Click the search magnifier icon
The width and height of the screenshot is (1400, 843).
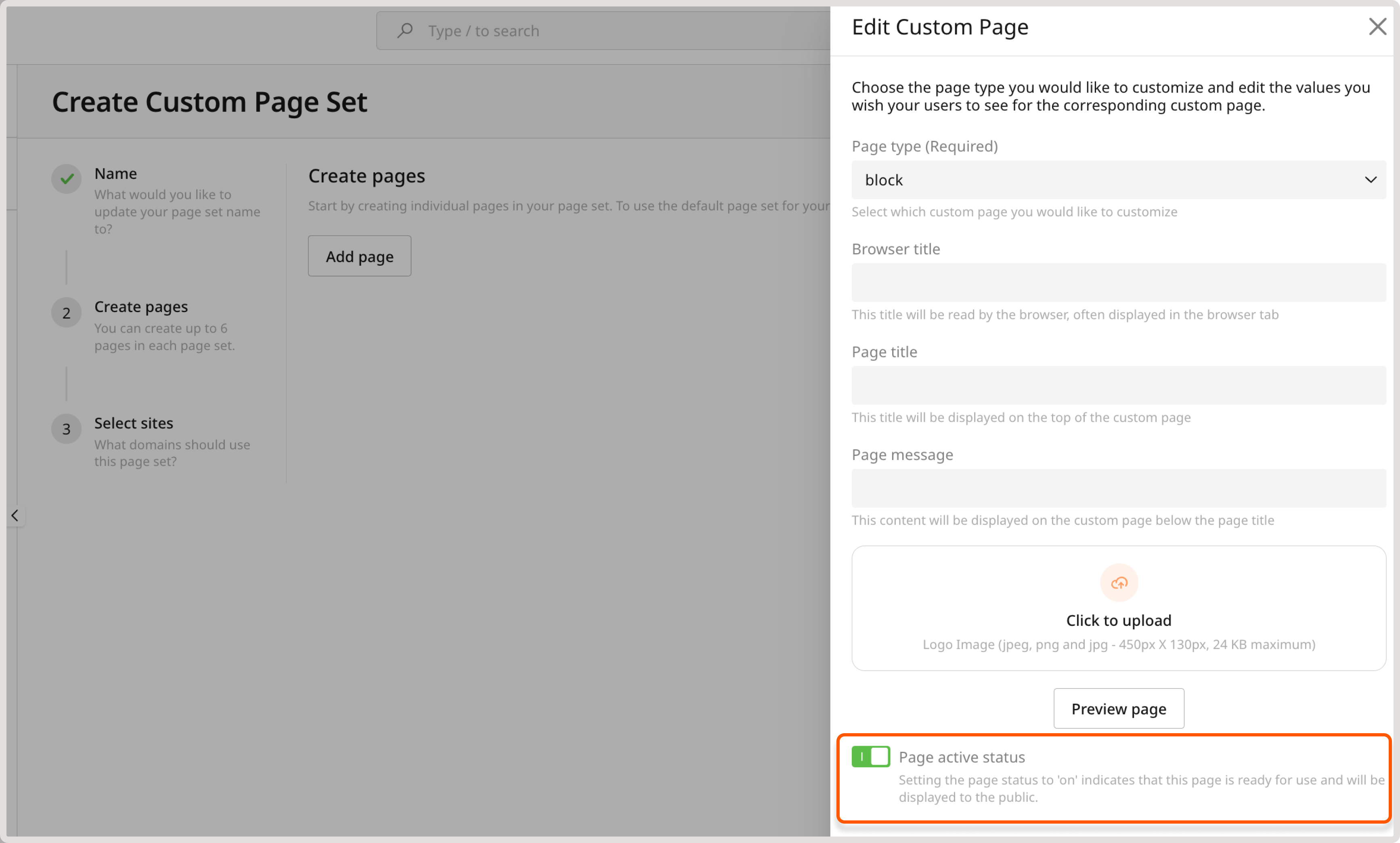pos(405,30)
